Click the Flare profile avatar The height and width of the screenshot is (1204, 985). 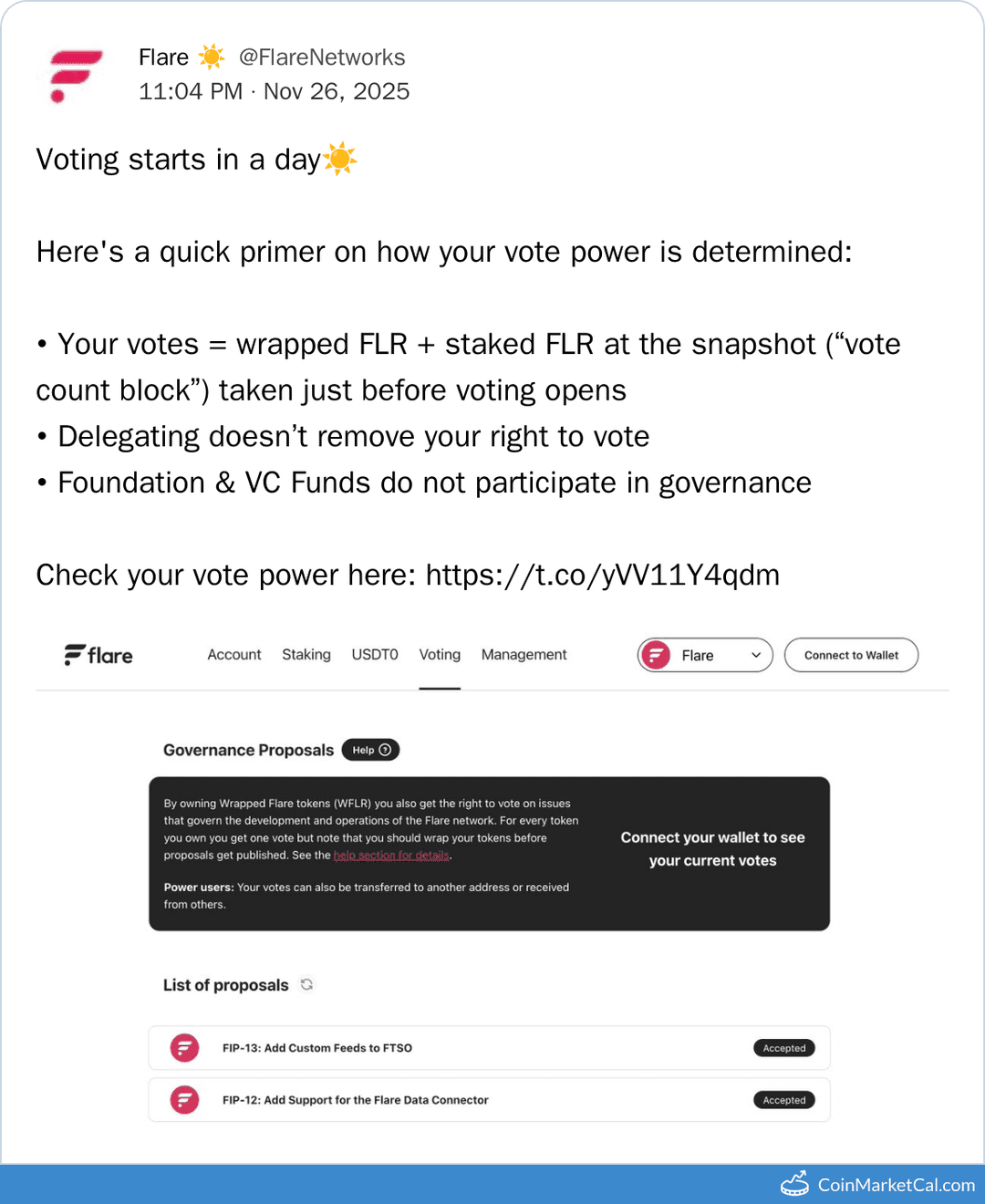point(75,76)
